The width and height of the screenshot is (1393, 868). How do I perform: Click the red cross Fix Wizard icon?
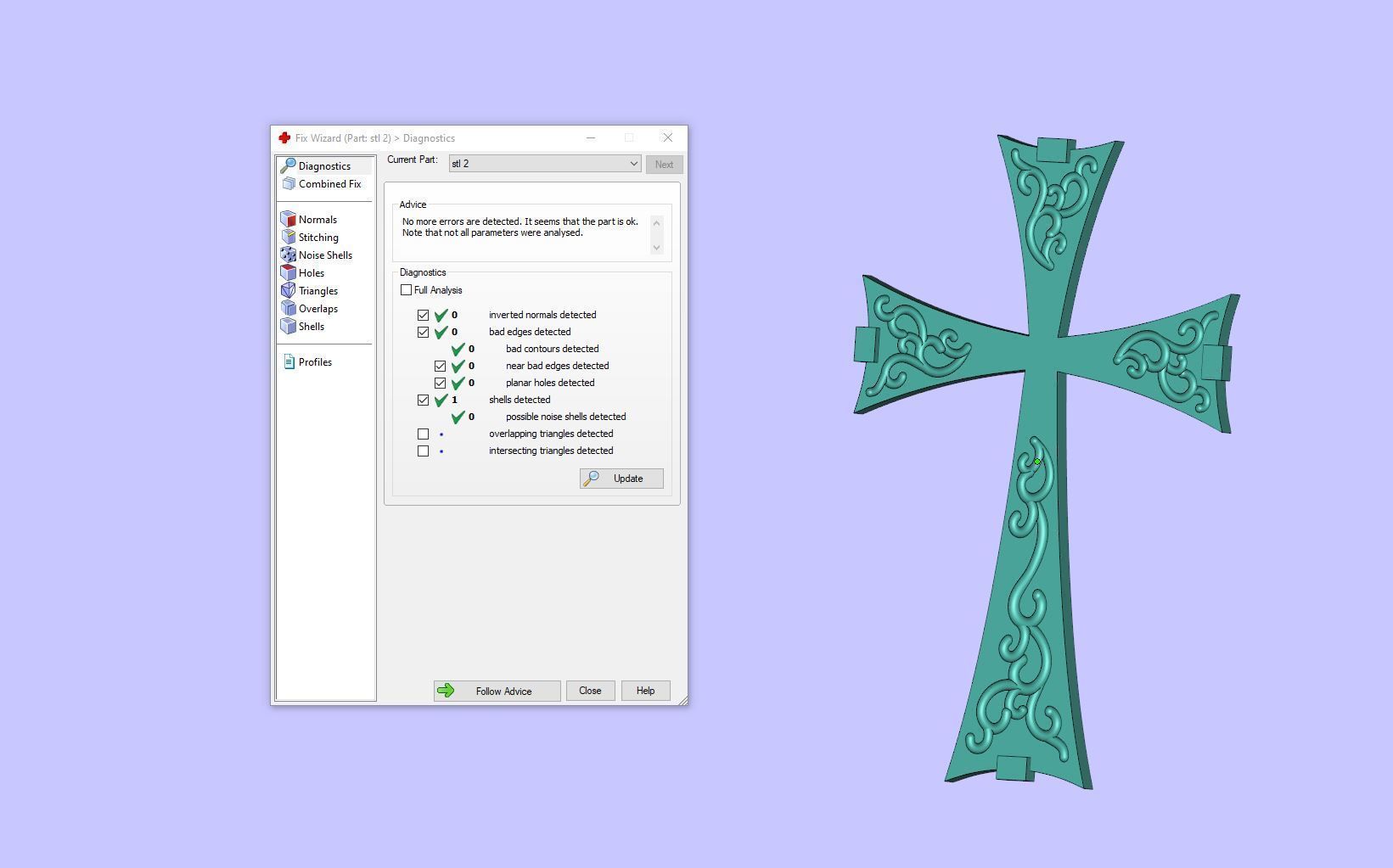coord(284,137)
